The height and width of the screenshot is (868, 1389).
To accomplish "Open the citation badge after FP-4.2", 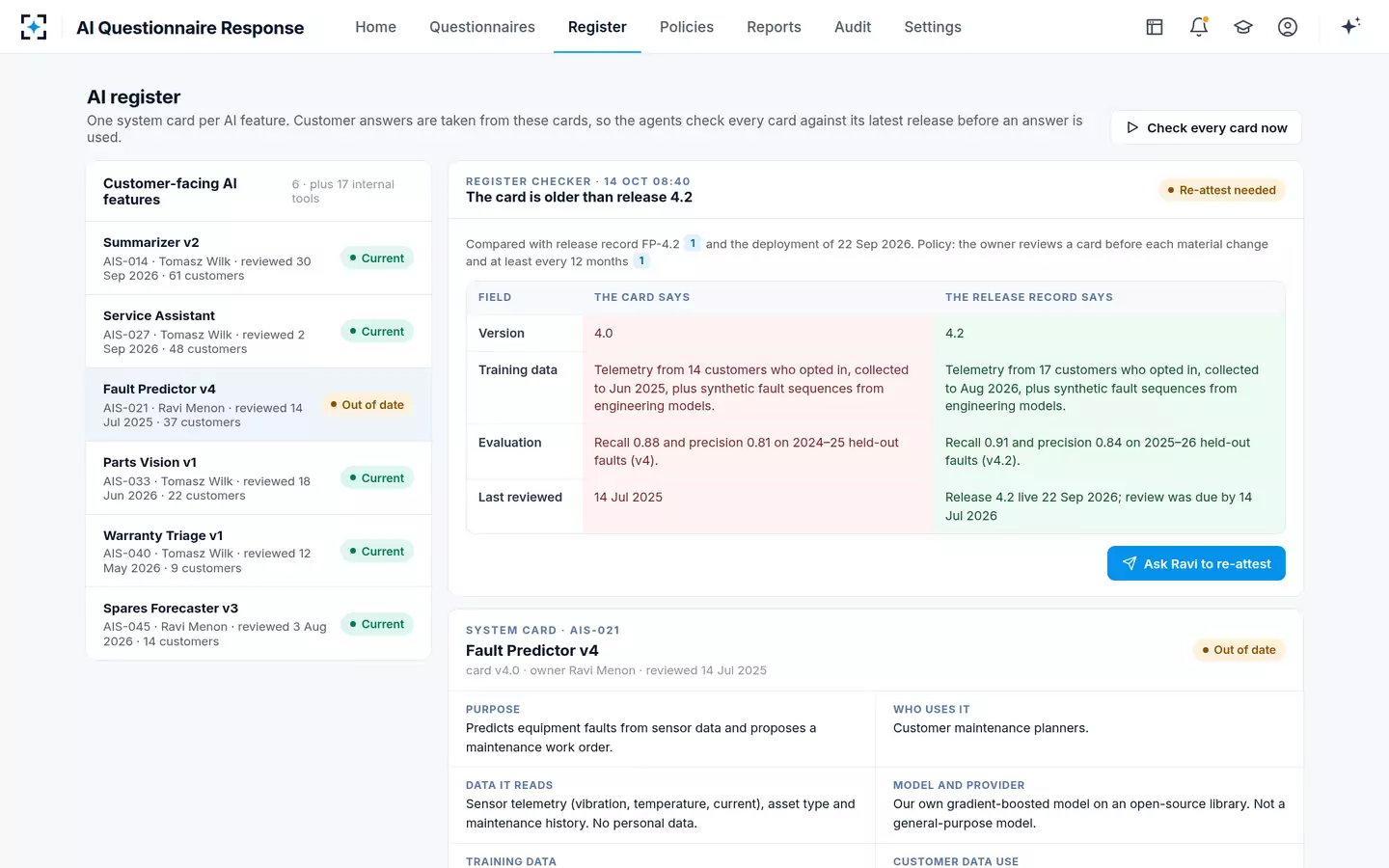I will click(x=693, y=243).
